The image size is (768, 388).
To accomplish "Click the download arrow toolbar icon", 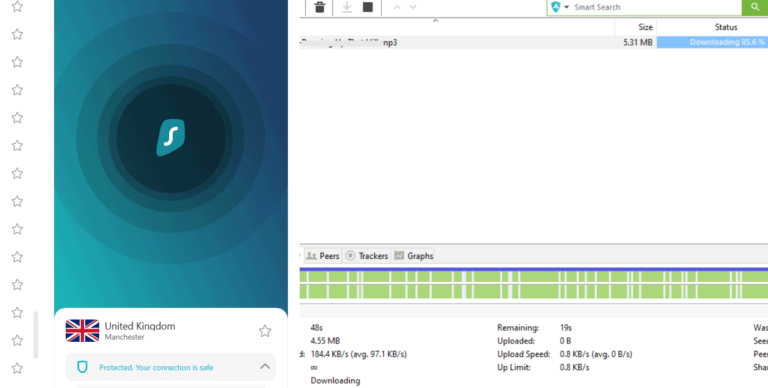I will 347,7.
